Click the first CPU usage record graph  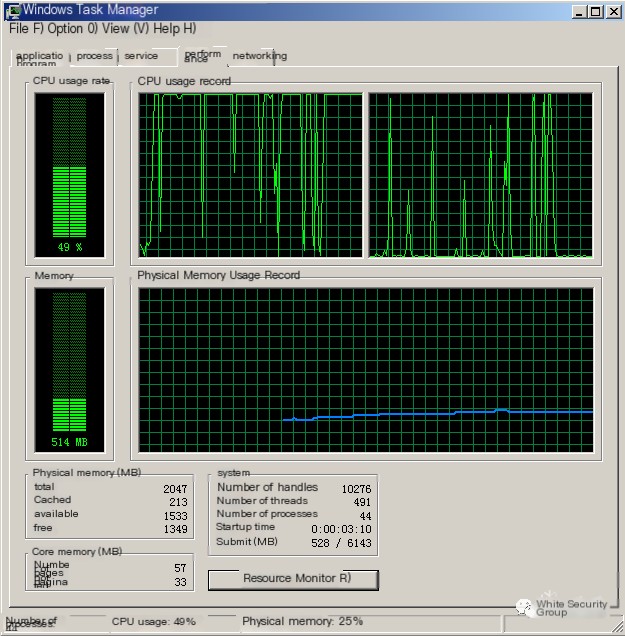pyautogui.click(x=250, y=175)
